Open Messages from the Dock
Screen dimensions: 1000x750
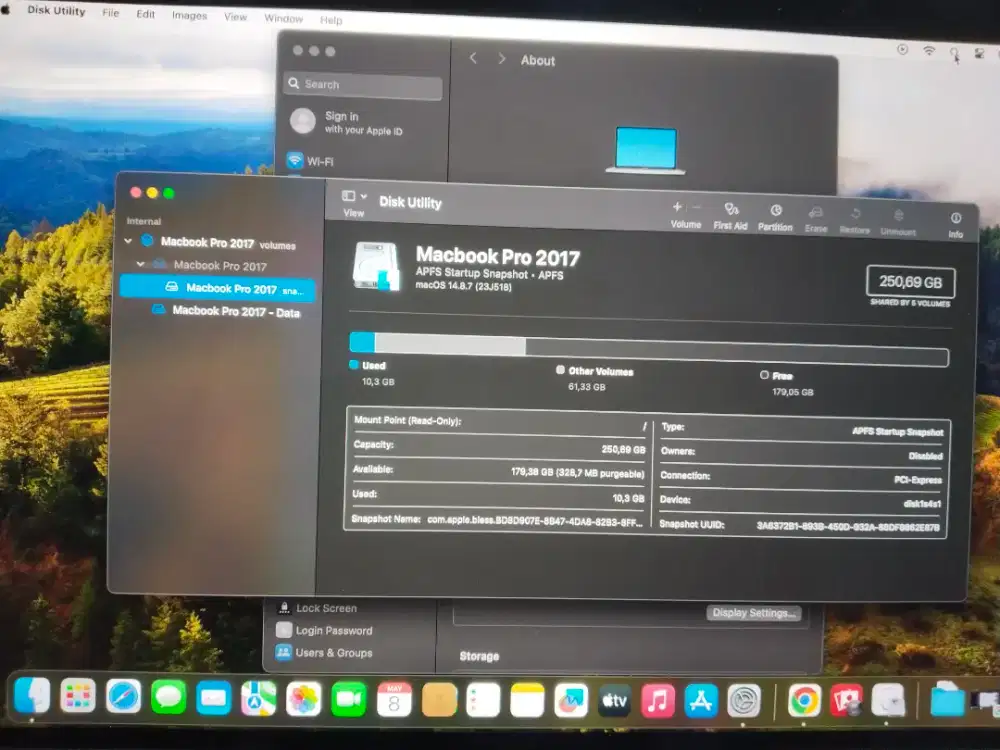tap(168, 697)
